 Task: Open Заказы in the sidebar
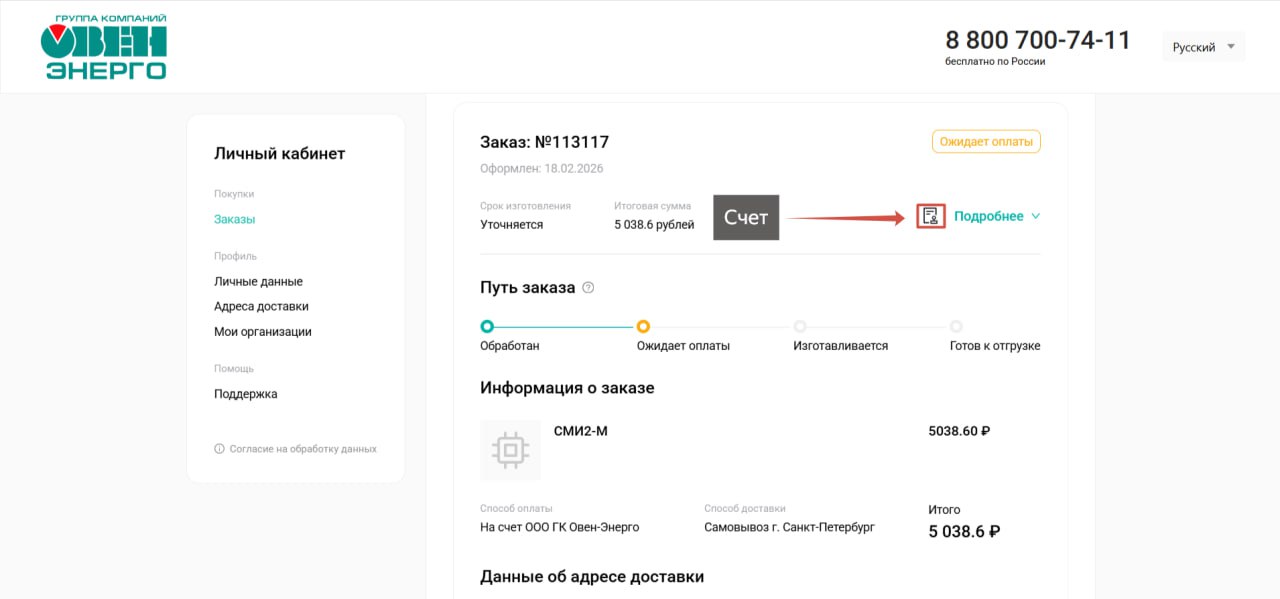[234, 219]
